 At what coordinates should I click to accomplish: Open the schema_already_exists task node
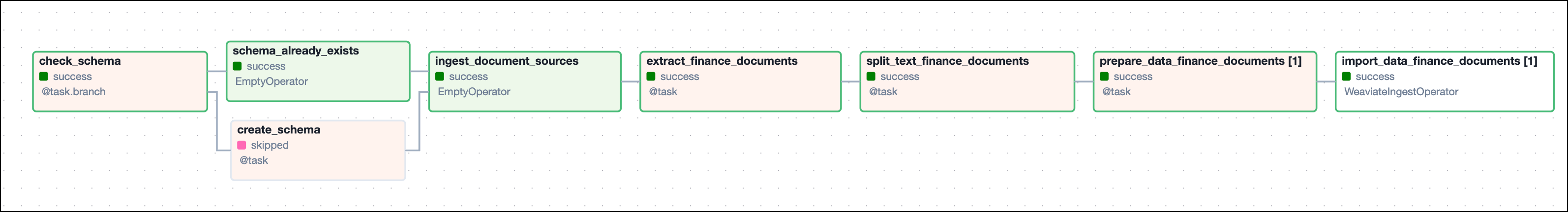click(x=295, y=51)
